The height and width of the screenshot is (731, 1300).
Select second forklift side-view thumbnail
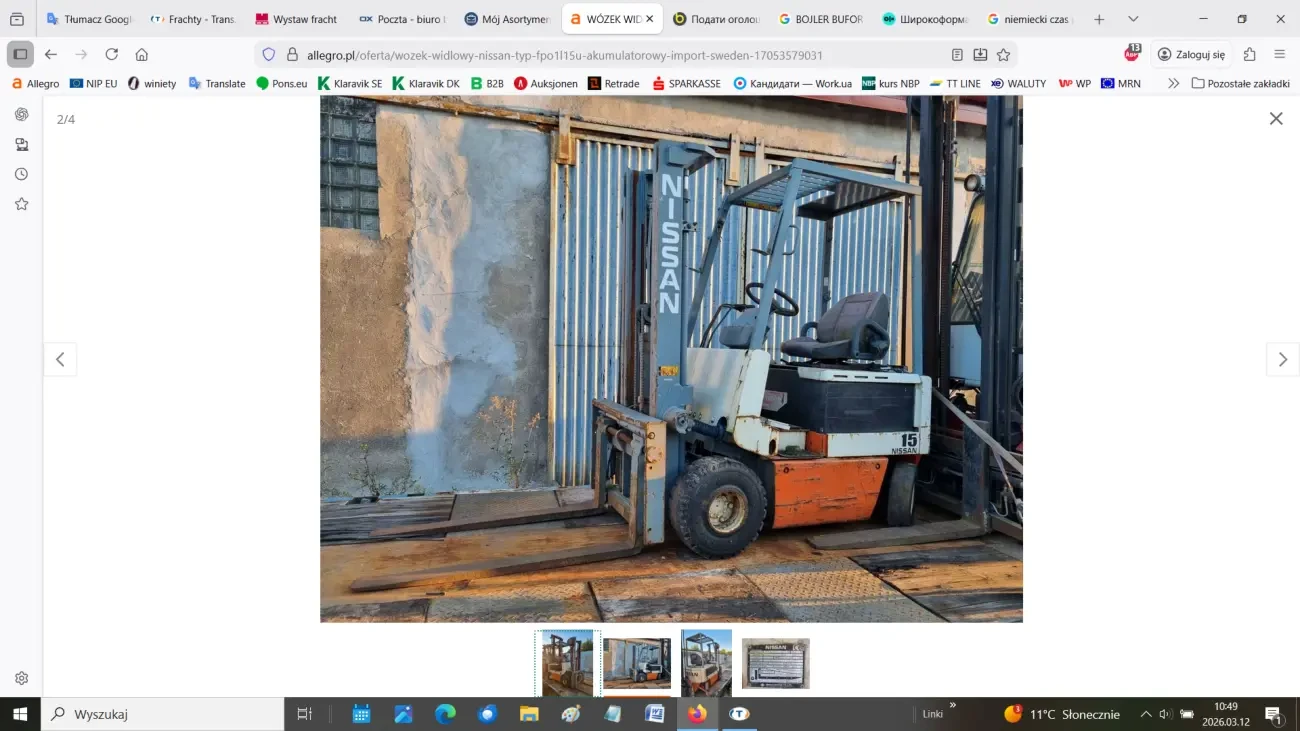637,663
